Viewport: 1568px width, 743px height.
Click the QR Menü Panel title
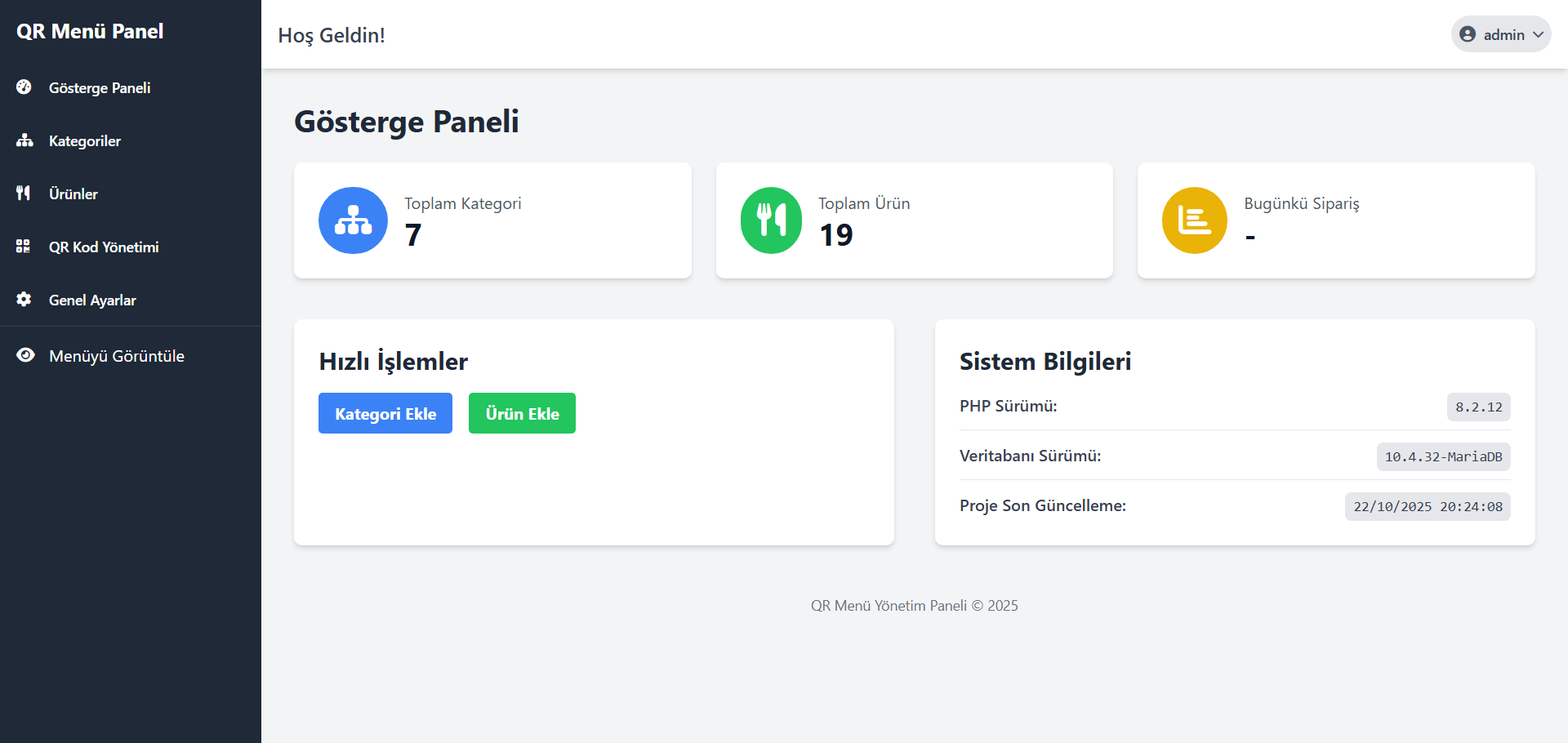tap(90, 31)
